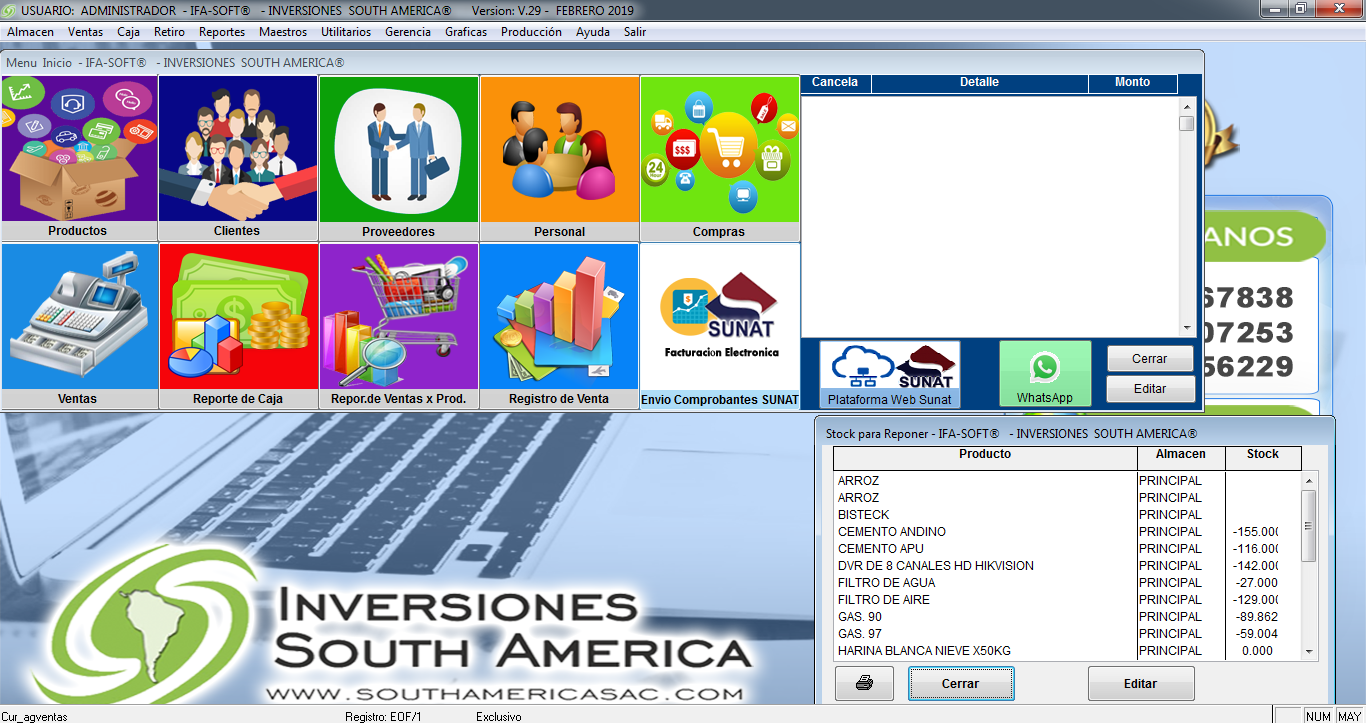
Task: Expand the Reportes menu
Action: click(222, 32)
